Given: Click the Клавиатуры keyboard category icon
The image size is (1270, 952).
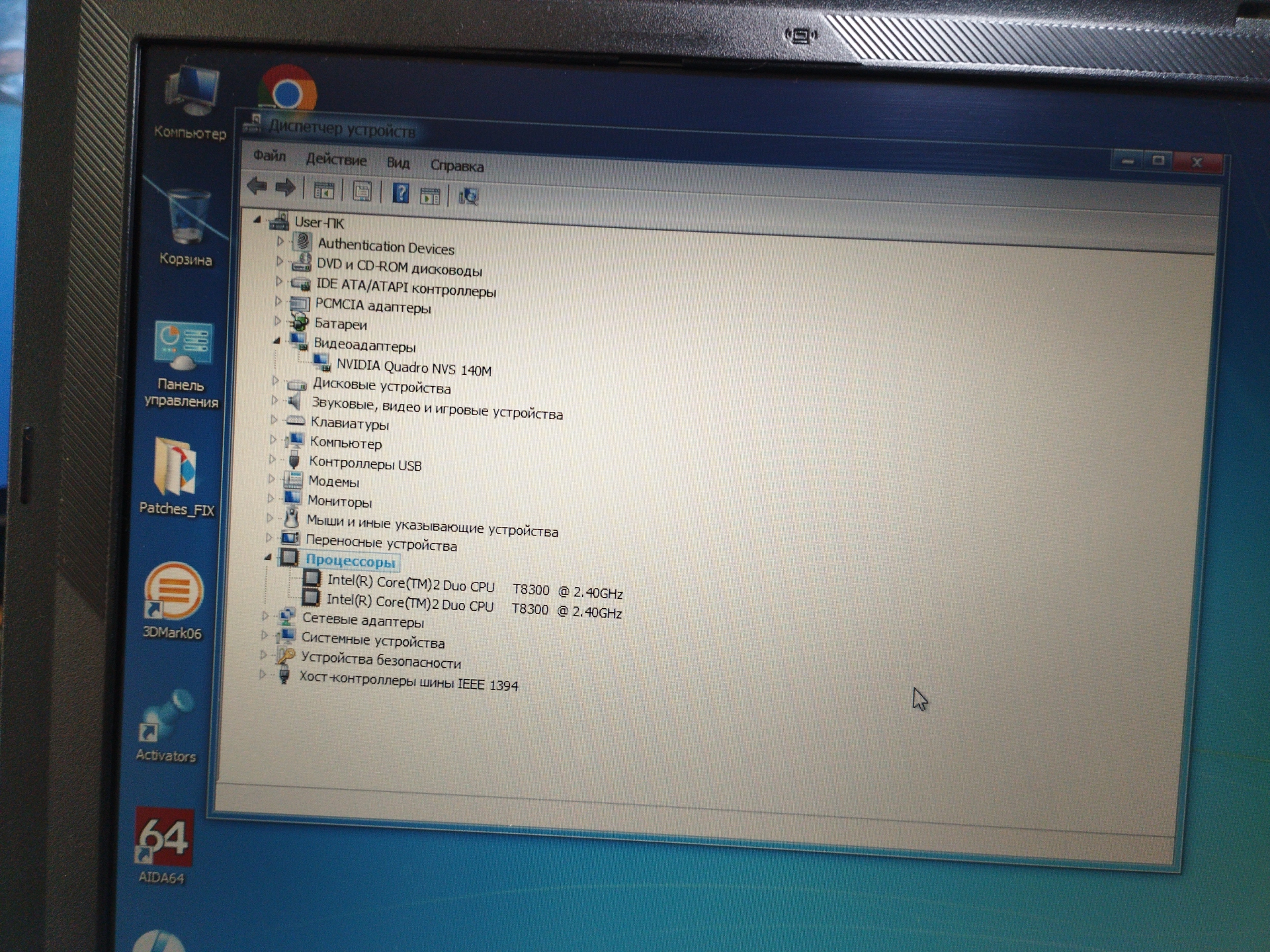Looking at the screenshot, I should click(295, 420).
